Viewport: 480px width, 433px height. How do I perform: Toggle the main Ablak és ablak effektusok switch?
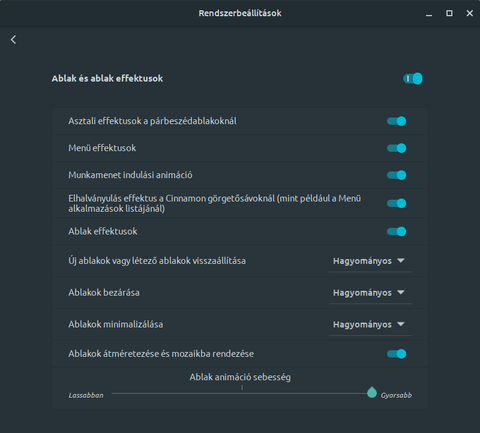click(413, 79)
